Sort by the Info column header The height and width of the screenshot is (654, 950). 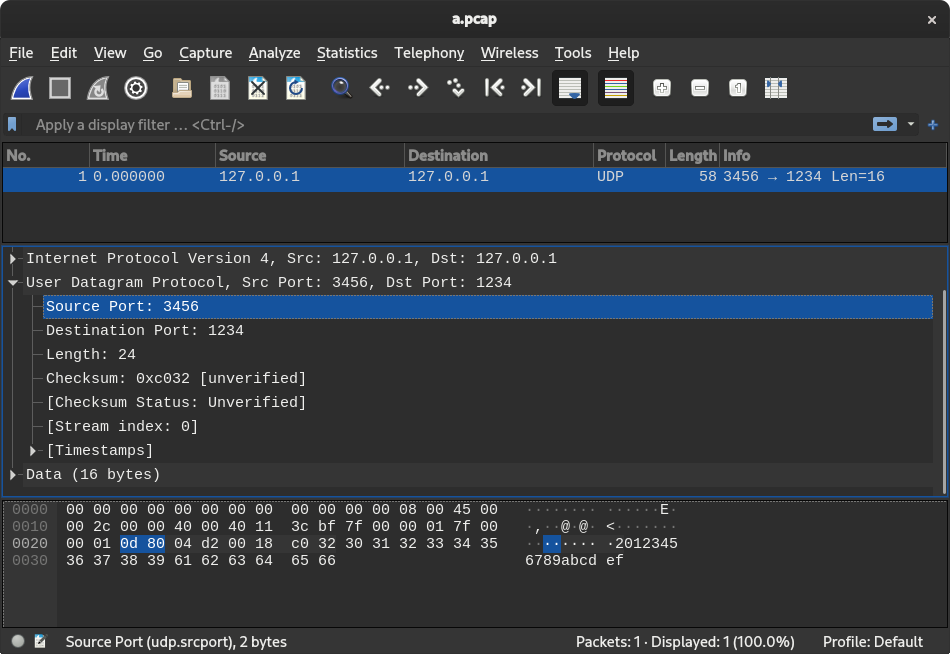pyautogui.click(x=833, y=156)
